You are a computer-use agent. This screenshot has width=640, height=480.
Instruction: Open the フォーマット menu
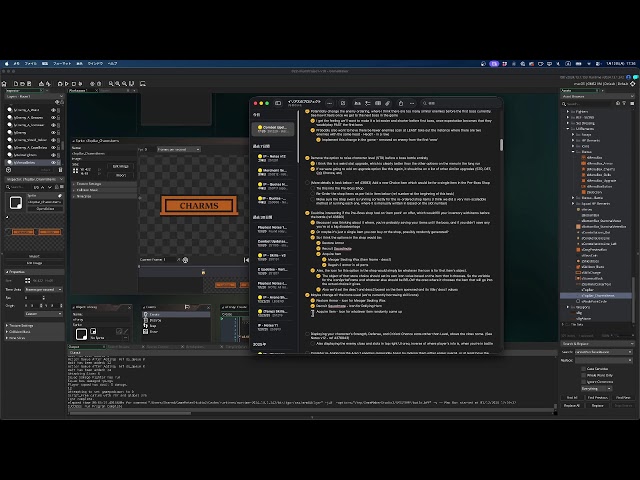(62, 64)
